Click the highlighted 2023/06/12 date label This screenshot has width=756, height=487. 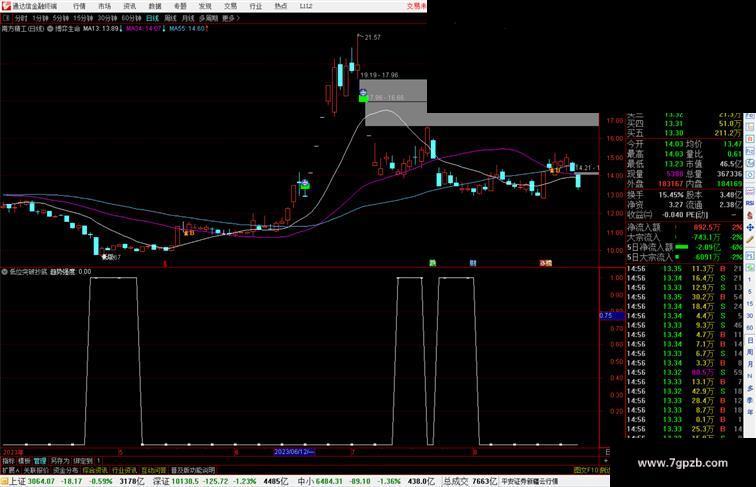pyautogui.click(x=294, y=452)
